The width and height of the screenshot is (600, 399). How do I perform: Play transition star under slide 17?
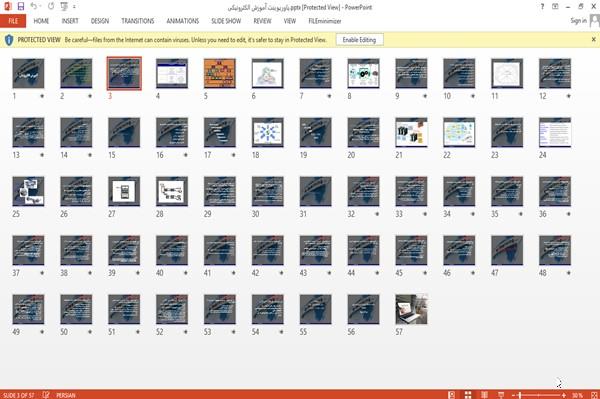(233, 155)
